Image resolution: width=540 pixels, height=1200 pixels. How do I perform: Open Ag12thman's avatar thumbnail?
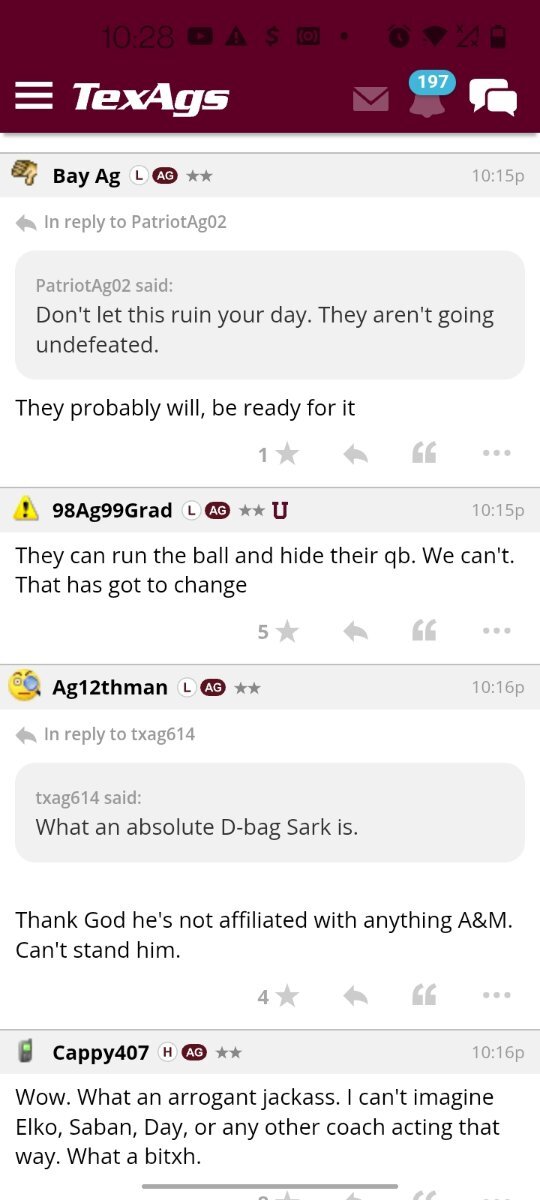pyautogui.click(x=25, y=686)
